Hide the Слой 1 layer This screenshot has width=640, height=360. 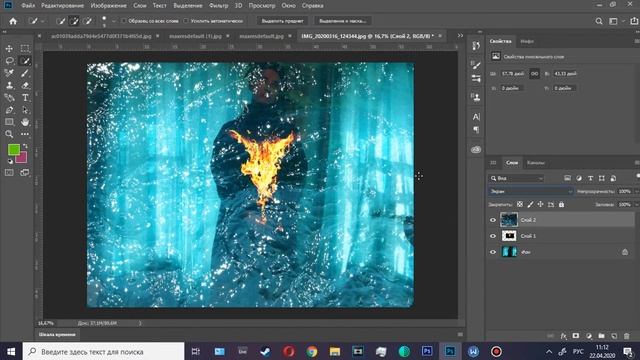[493, 236]
